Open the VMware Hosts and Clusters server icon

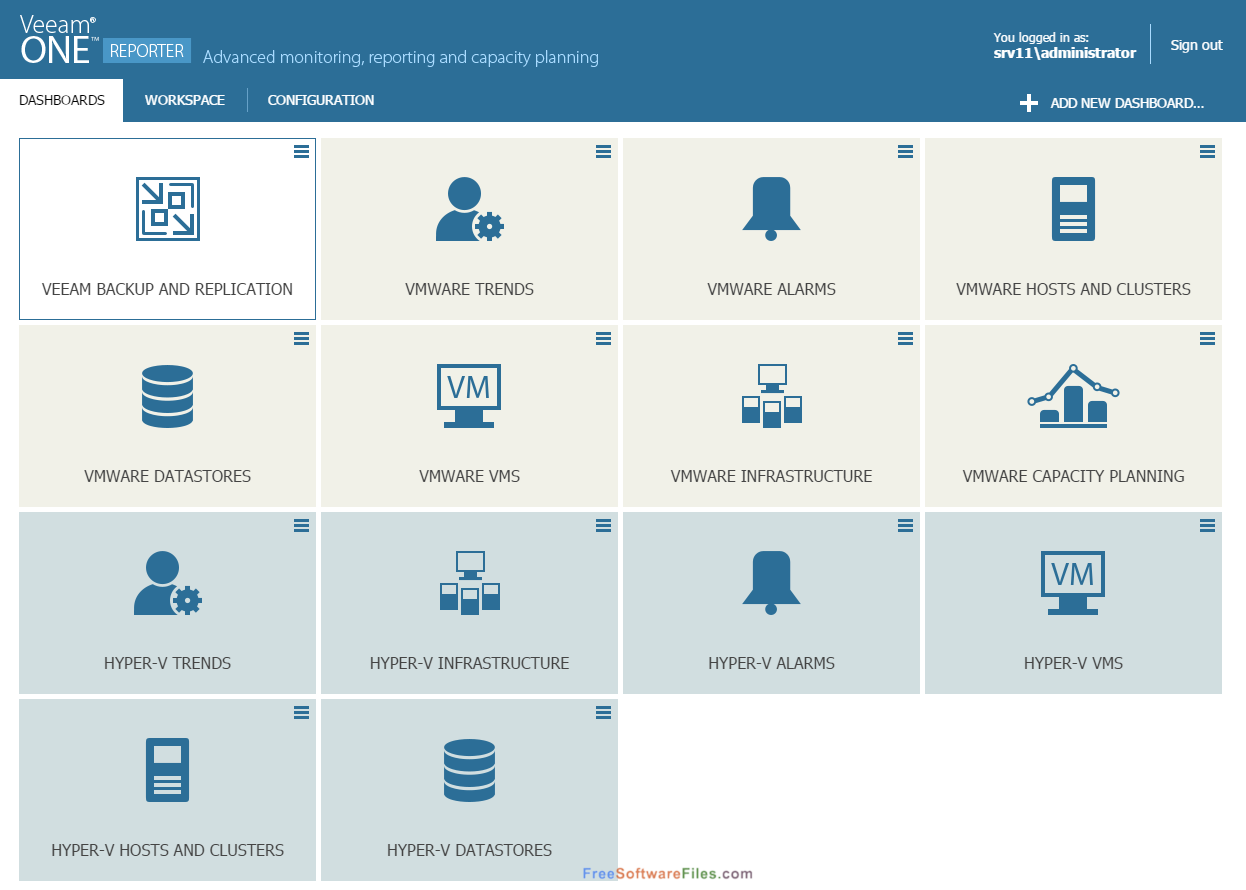1073,209
